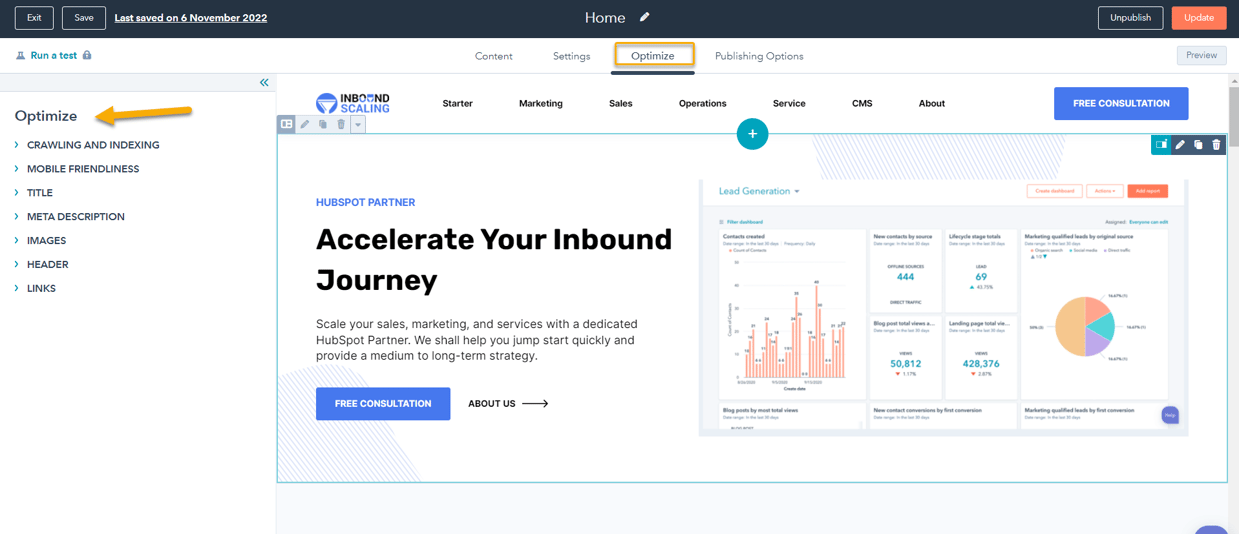The width and height of the screenshot is (1239, 534).
Task: Expand the Images optimization section
Action: coord(46,241)
